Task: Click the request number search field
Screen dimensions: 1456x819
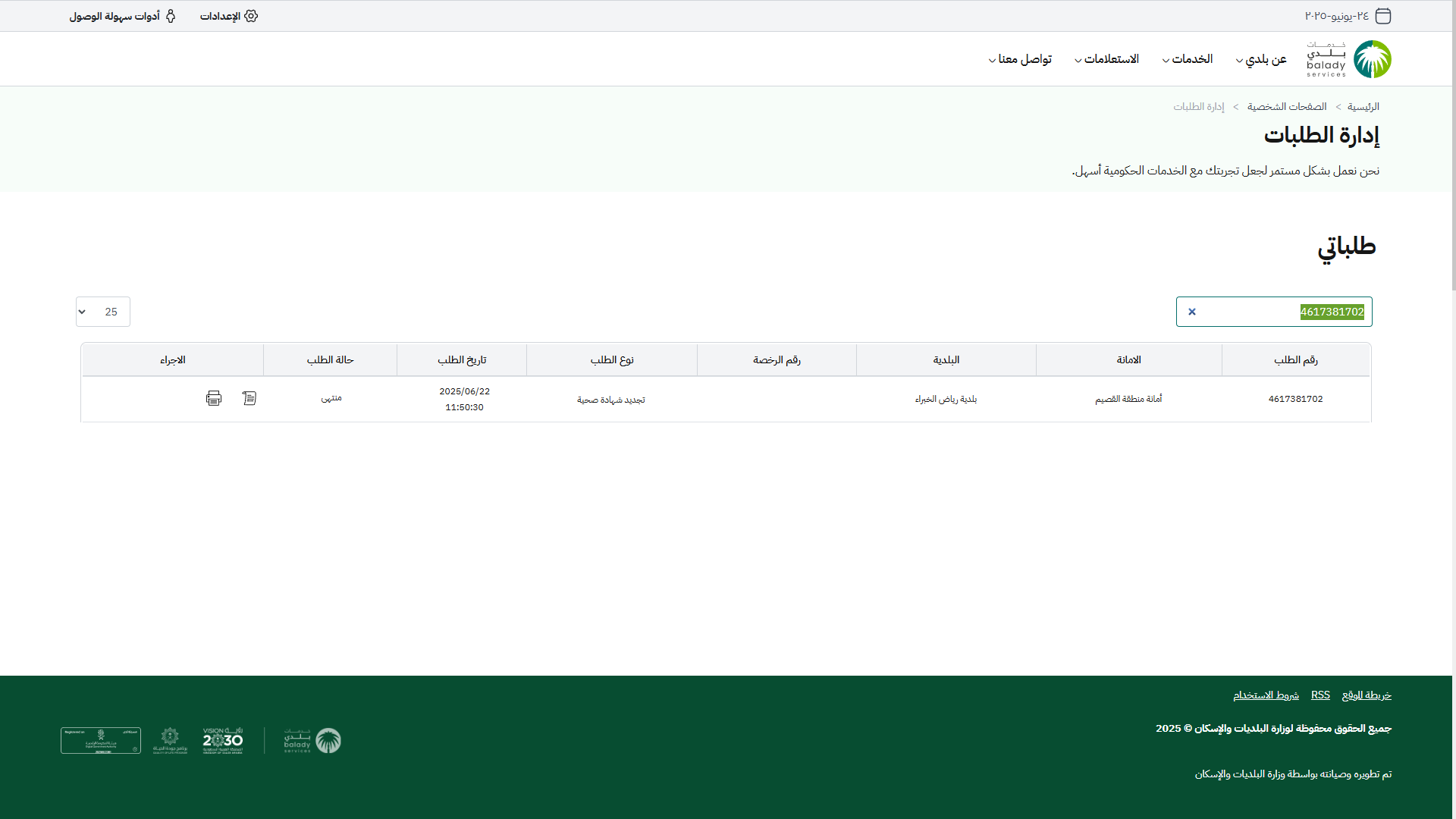Action: coord(1282,312)
